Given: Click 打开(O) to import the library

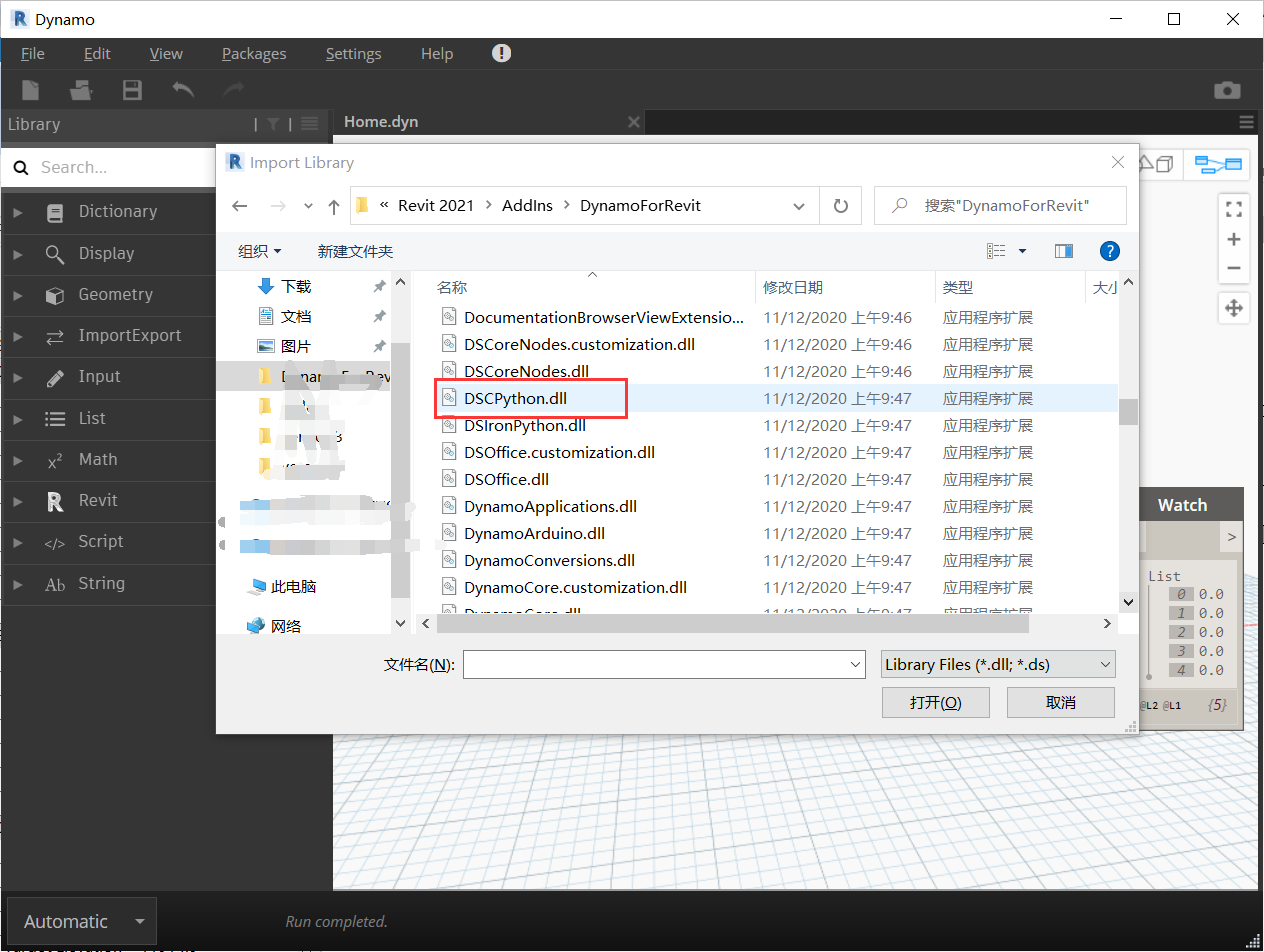Looking at the screenshot, I should [935, 702].
